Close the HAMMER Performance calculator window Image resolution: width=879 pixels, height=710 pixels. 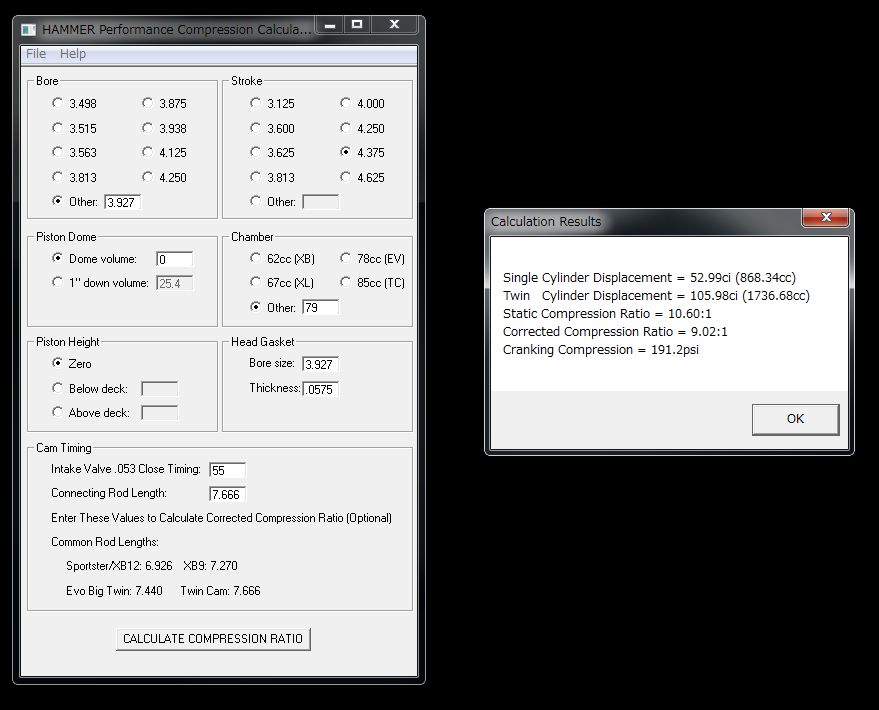point(395,25)
